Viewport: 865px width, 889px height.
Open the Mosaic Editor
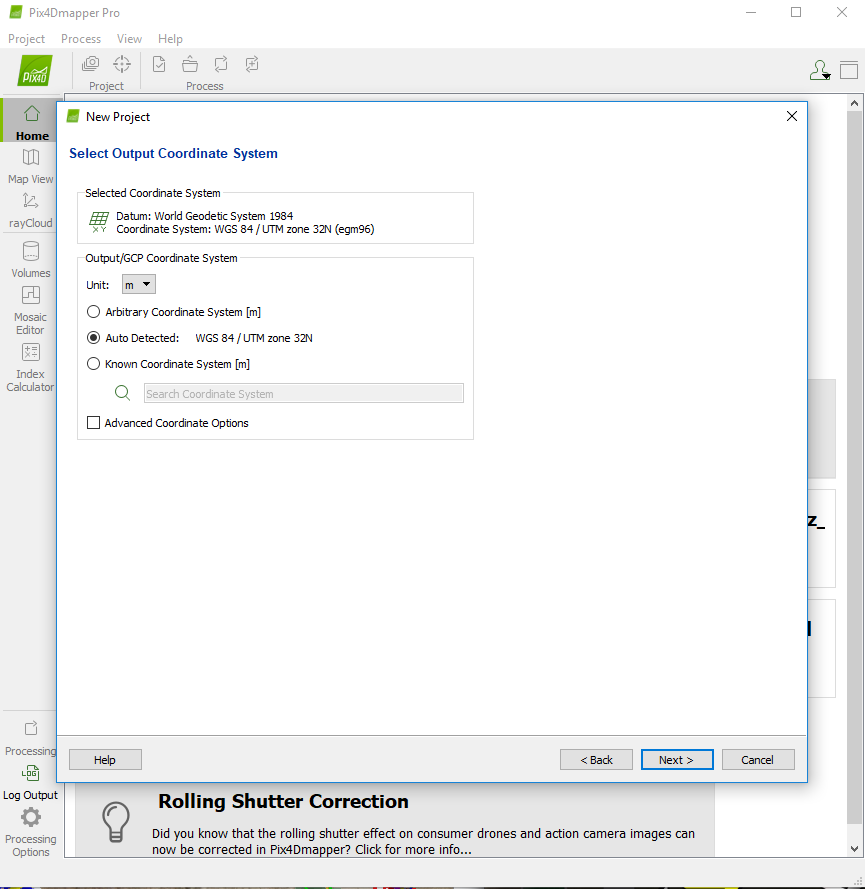pyautogui.click(x=31, y=296)
